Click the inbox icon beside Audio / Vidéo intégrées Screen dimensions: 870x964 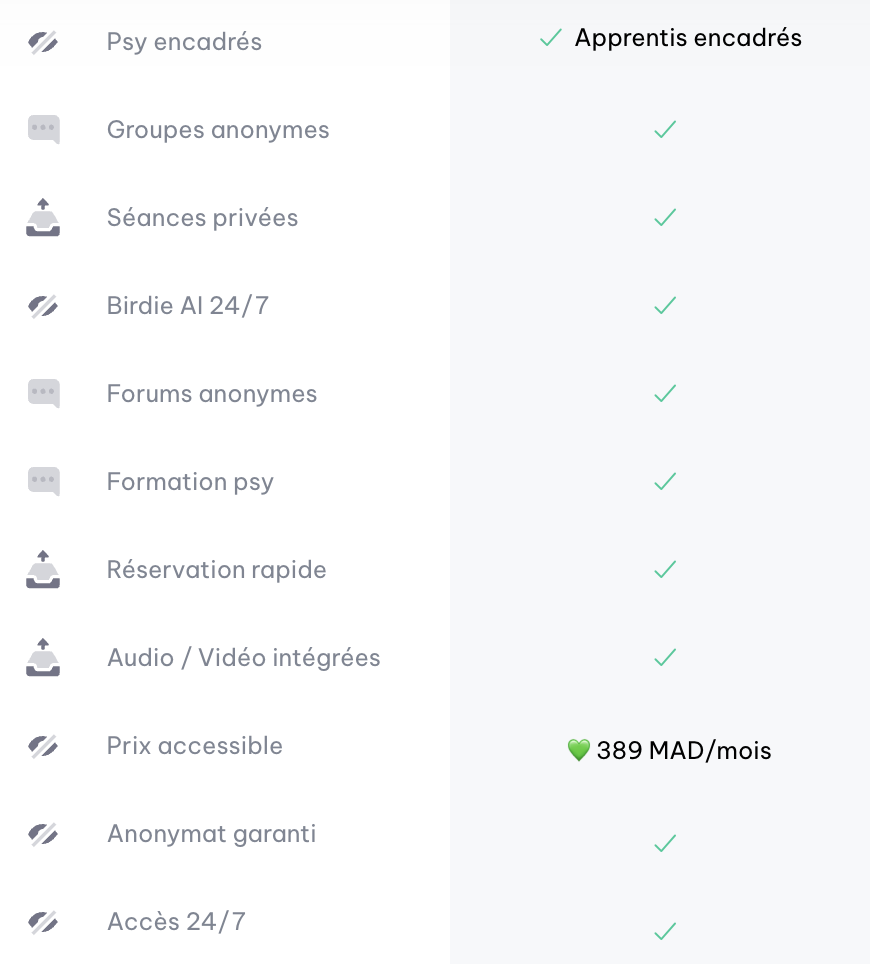pos(43,658)
